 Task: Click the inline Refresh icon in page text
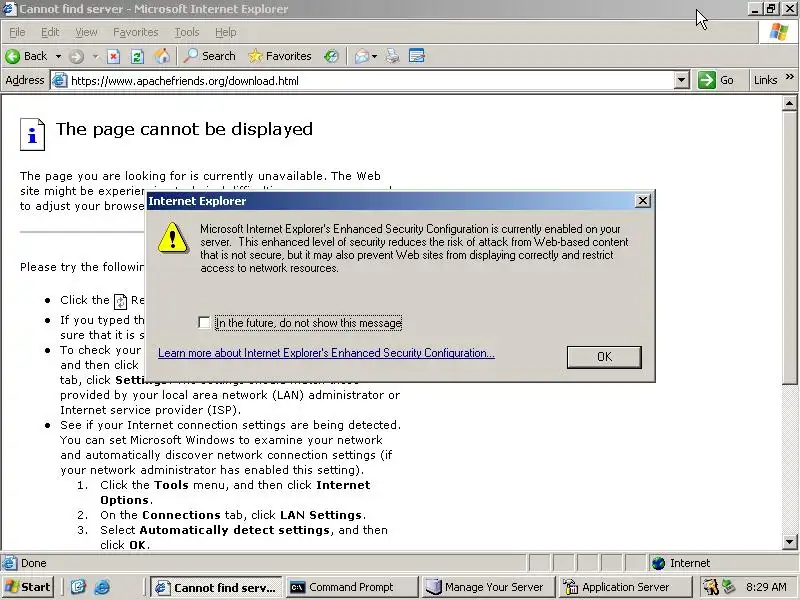120,302
